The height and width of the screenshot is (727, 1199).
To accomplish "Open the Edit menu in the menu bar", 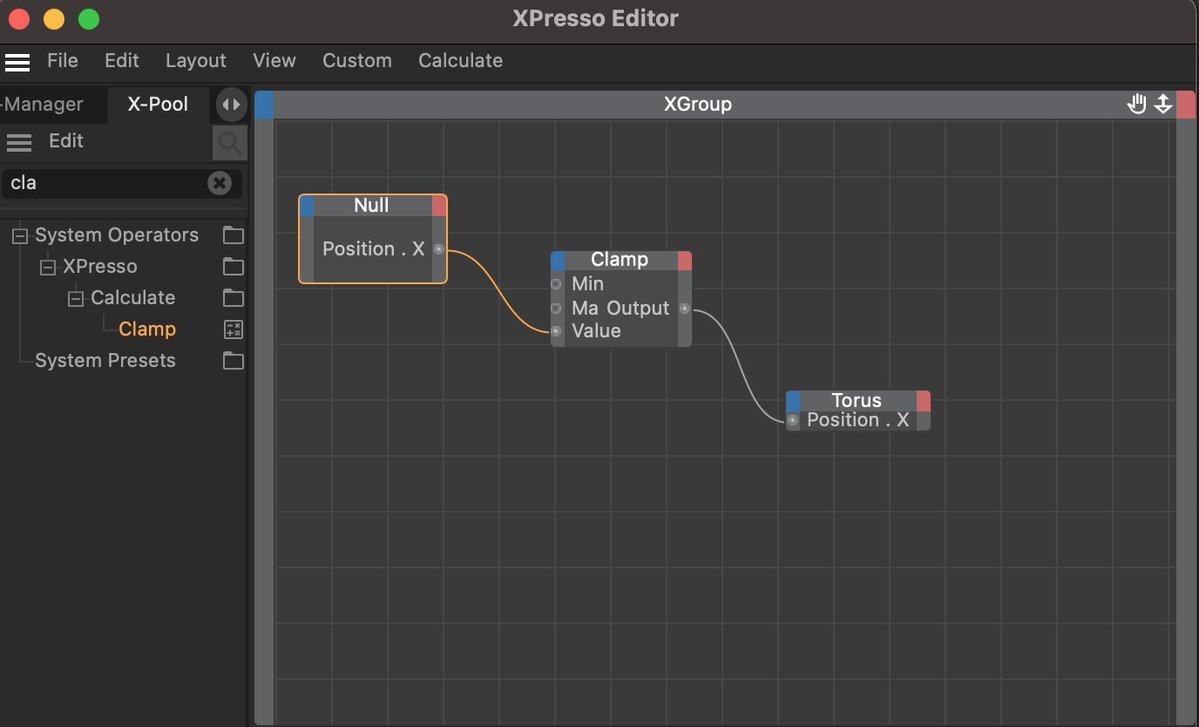I will pyautogui.click(x=122, y=60).
